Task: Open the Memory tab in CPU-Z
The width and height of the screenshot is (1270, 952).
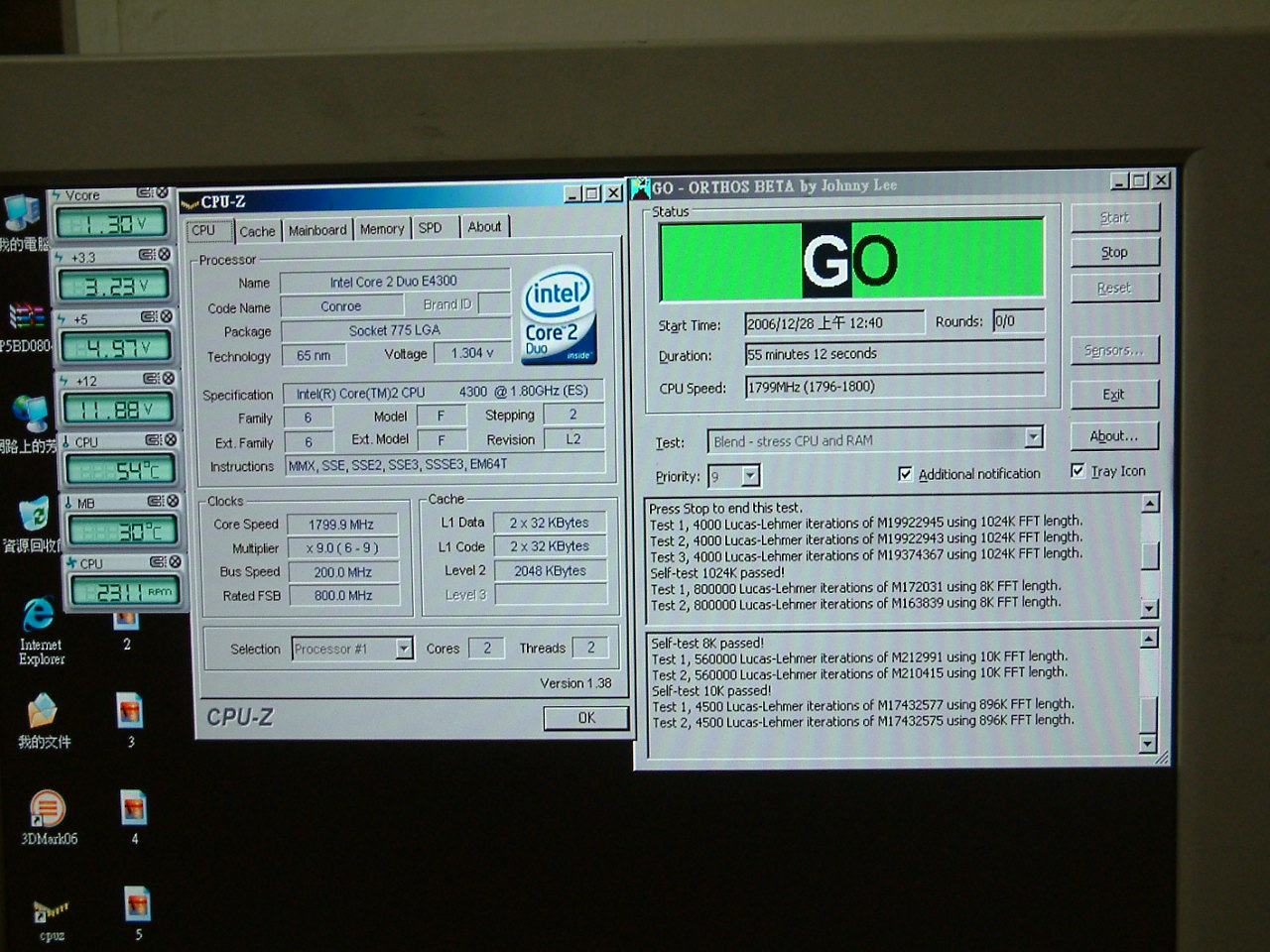Action: (x=382, y=229)
